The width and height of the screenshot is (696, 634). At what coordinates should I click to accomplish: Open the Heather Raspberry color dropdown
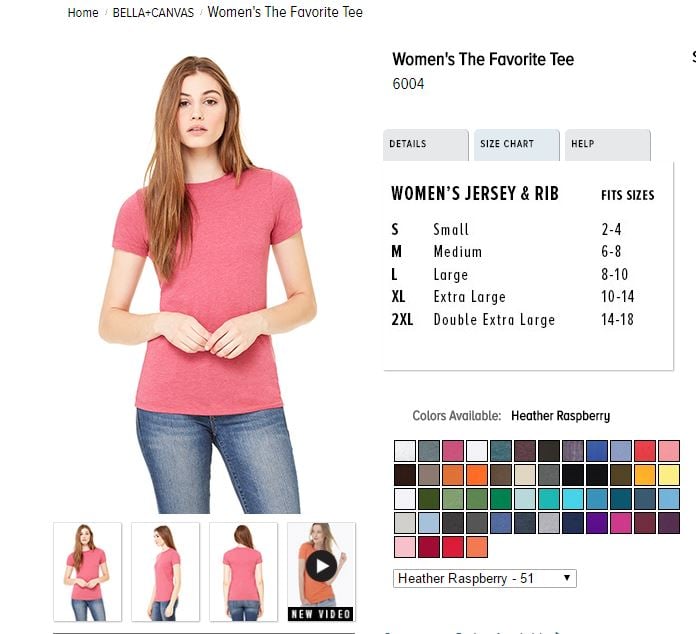pos(485,579)
